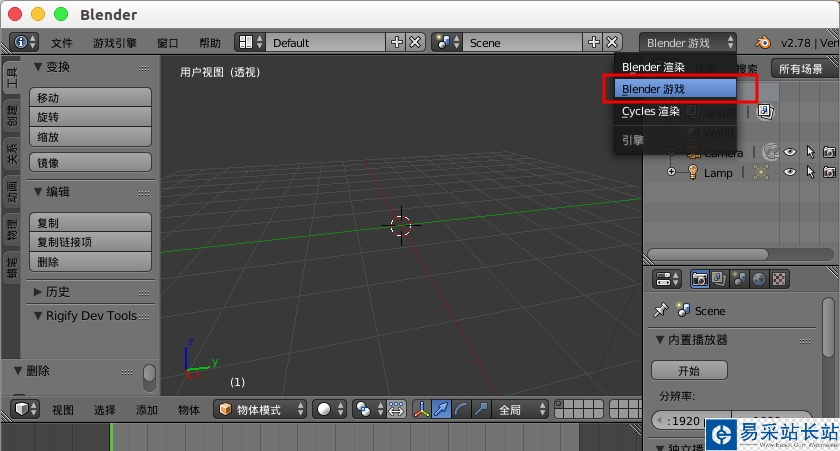The height and width of the screenshot is (451, 840).
Task: Collapse the 内置播放器 panel
Action: 660,340
